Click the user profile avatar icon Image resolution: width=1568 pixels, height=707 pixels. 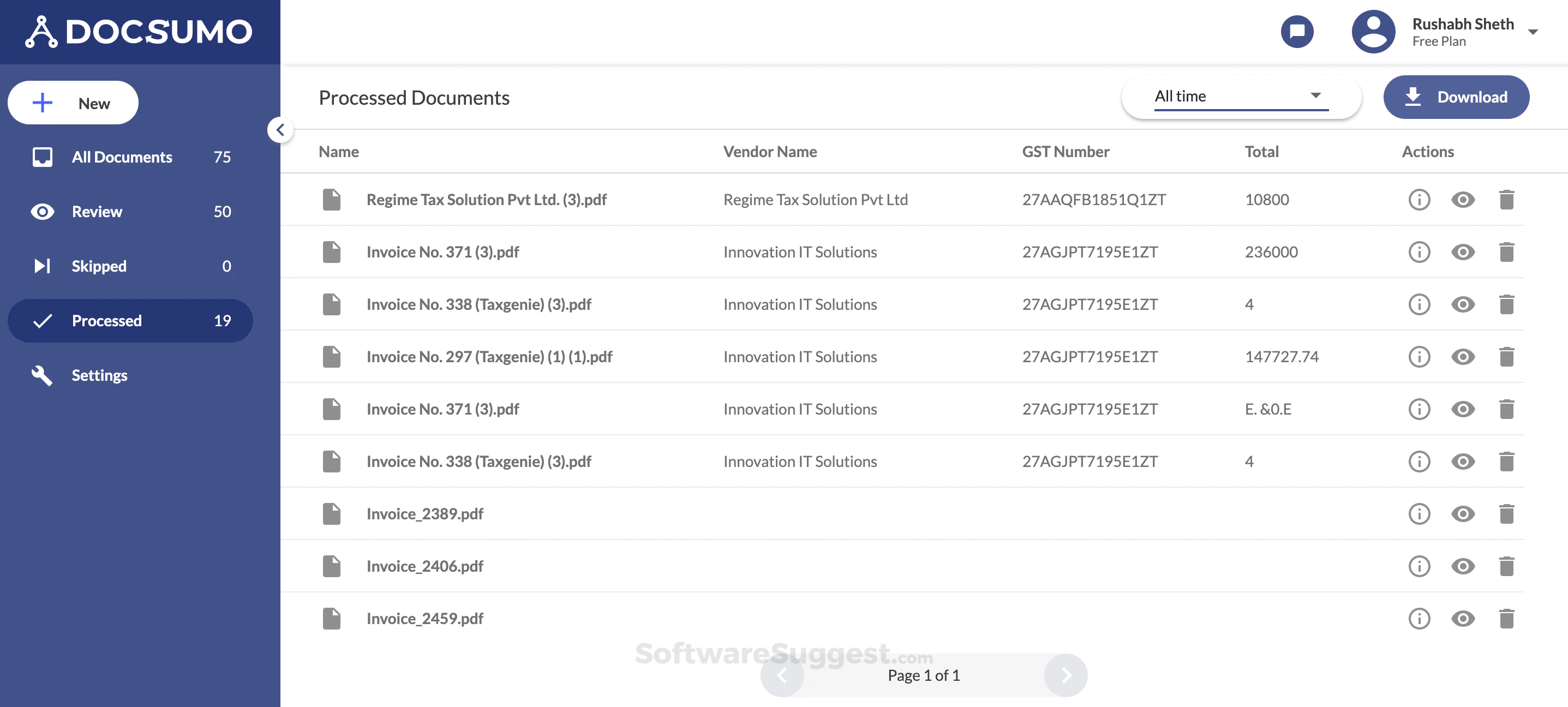coord(1373,32)
